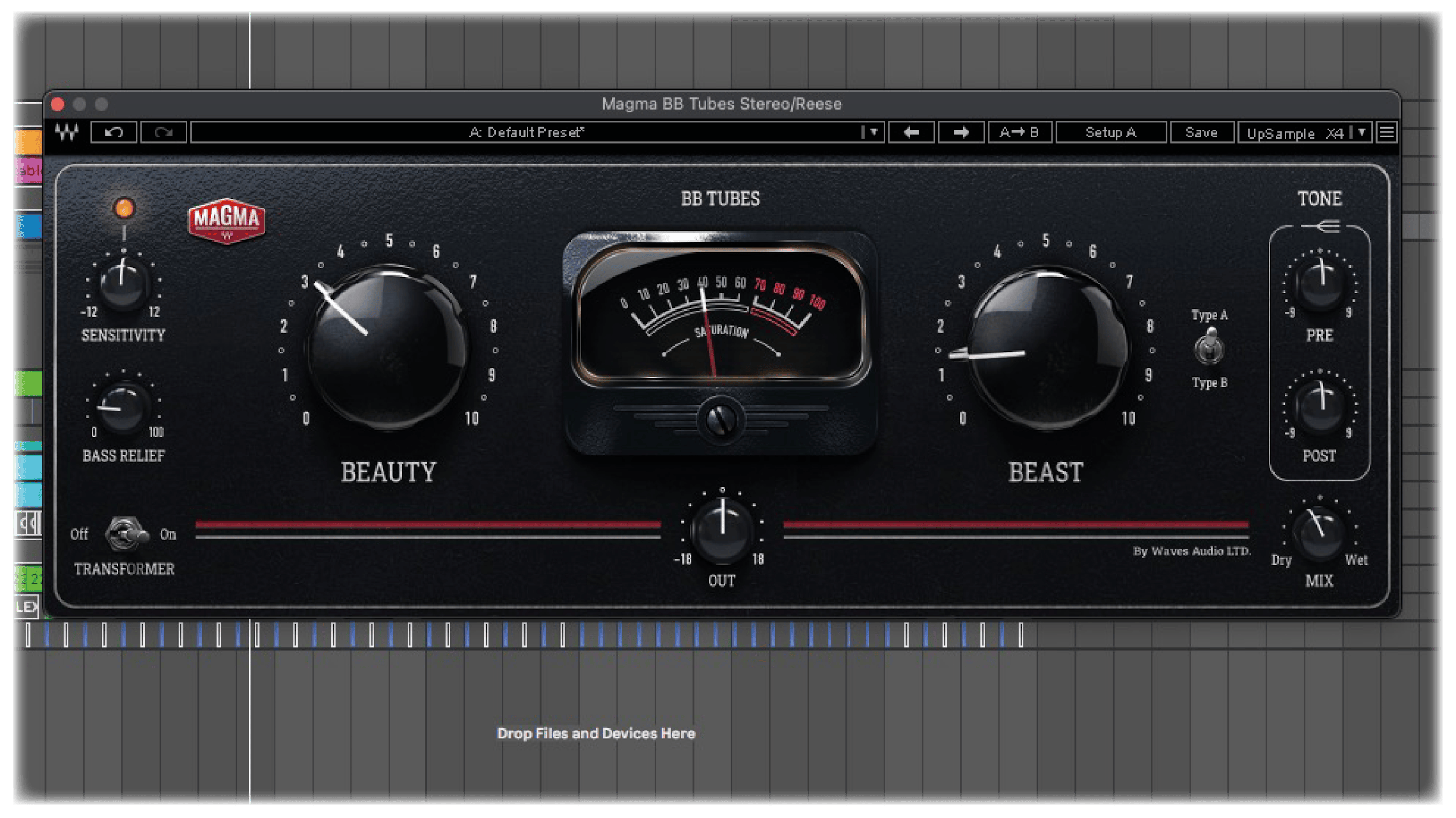
Task: Click the transformer Off label
Action: click(79, 534)
